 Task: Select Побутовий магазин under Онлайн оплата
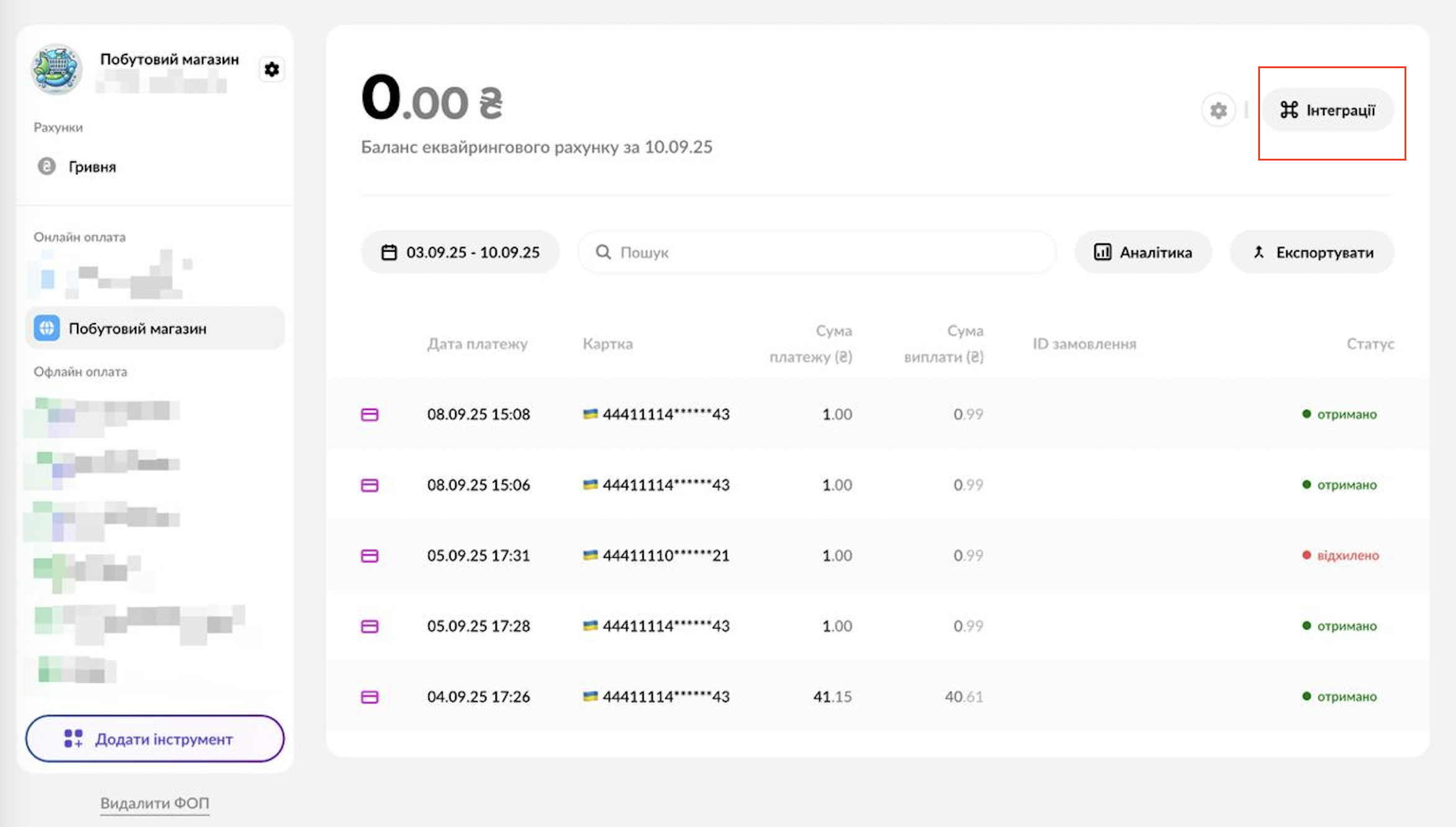[138, 329]
